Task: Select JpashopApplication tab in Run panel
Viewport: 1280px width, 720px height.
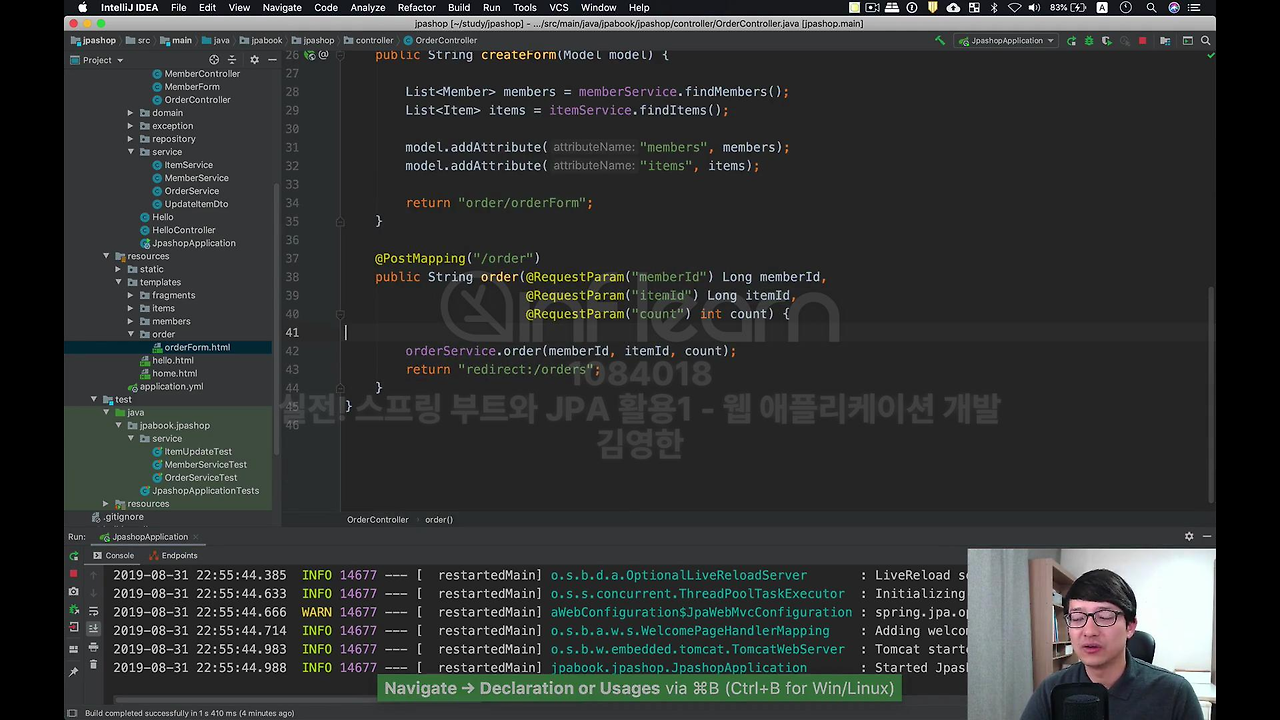Action: point(150,537)
